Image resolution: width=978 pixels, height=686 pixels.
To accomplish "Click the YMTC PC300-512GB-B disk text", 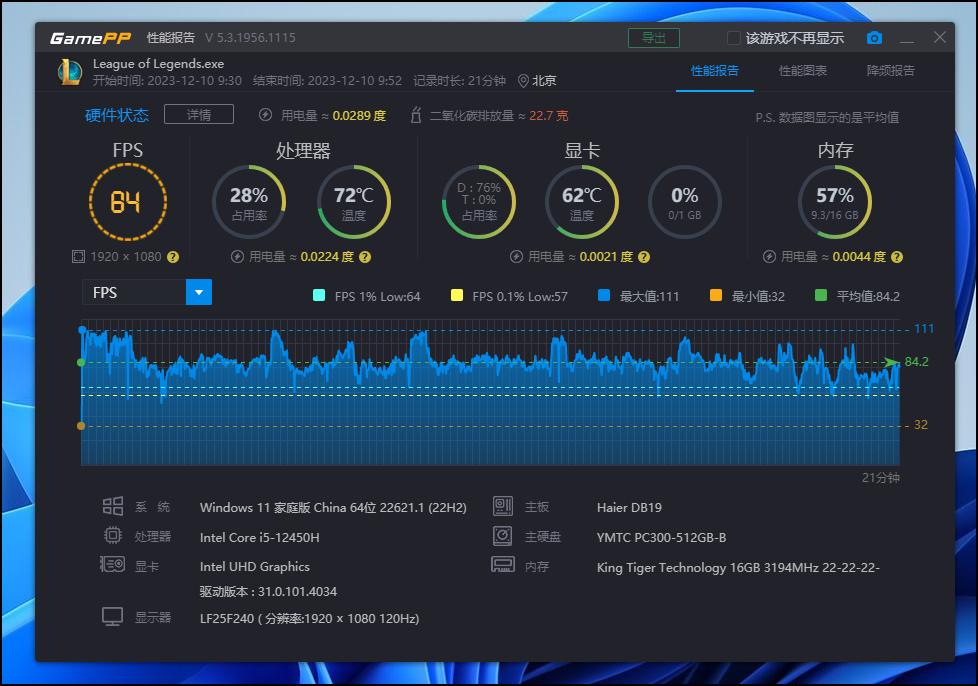I will coord(662,537).
